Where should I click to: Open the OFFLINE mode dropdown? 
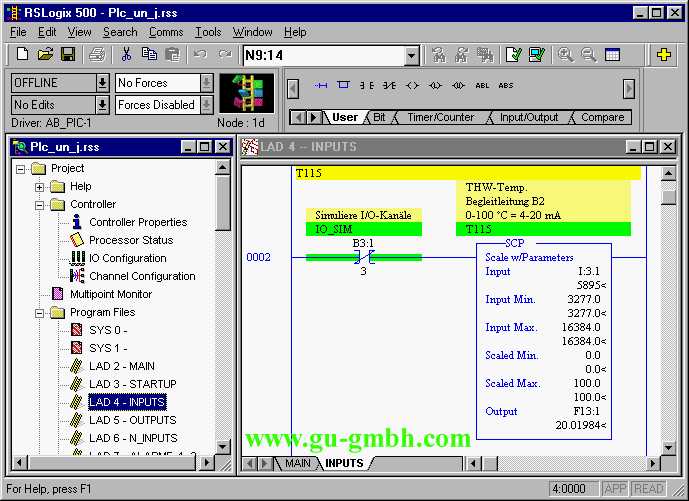(x=102, y=83)
